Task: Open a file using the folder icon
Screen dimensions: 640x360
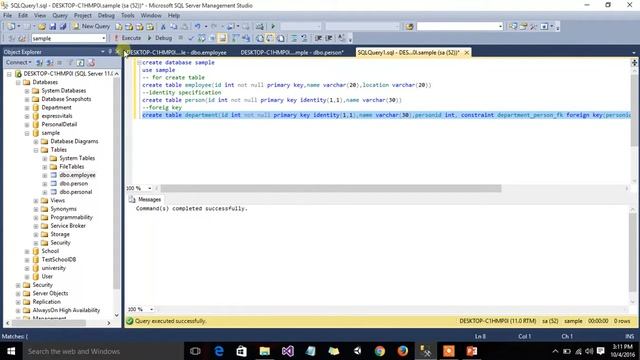Action: click(x=42, y=27)
